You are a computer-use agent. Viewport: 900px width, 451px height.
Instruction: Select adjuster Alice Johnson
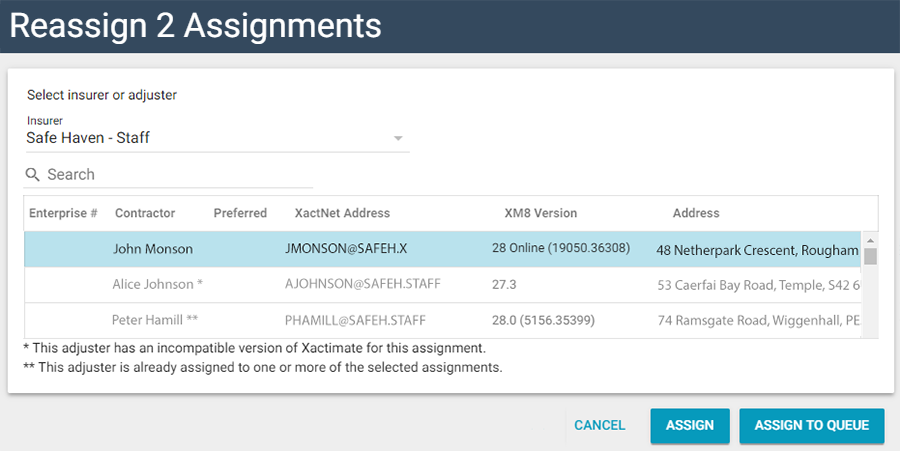158,285
